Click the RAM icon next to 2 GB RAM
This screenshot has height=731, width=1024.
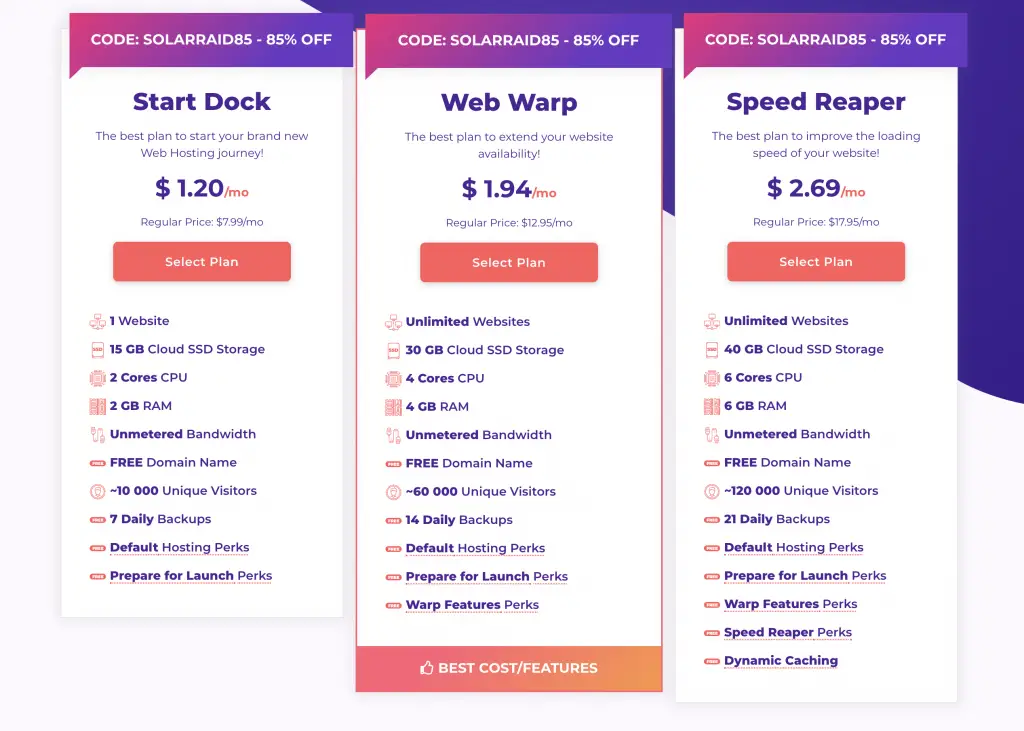[97, 406]
